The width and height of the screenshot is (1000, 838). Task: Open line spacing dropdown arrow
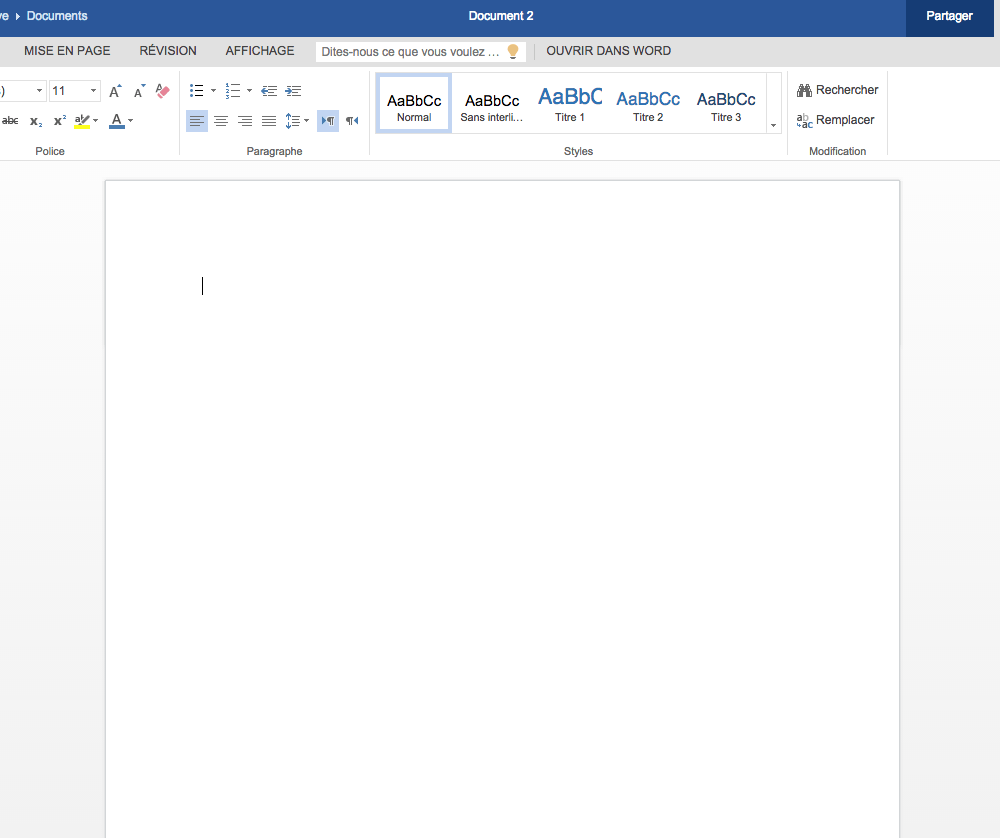(307, 121)
